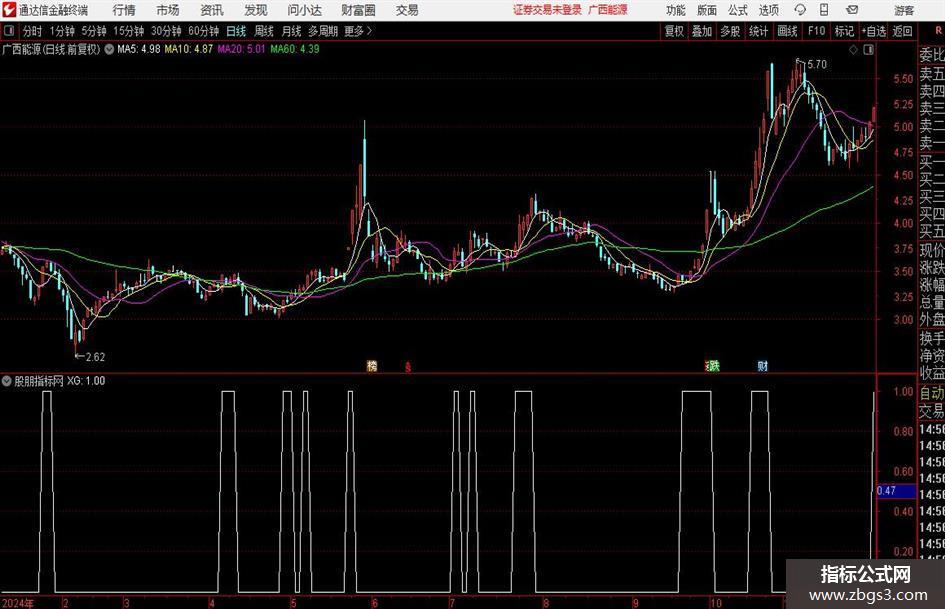Expand the MA indicator settings arrow
This screenshot has width=945, height=609.
point(109,49)
